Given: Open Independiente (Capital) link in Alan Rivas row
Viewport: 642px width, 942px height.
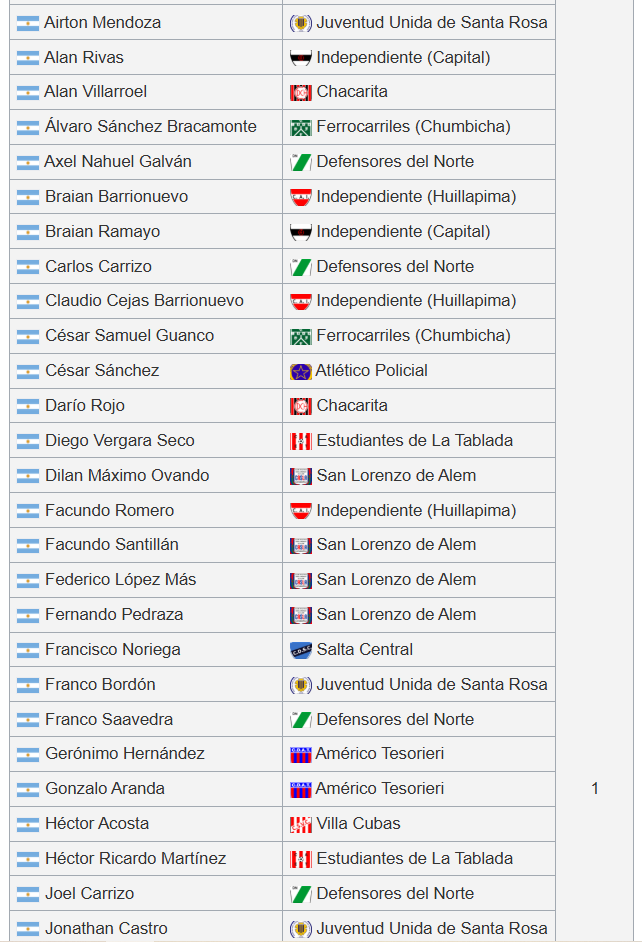Looking at the screenshot, I should tap(403, 58).
